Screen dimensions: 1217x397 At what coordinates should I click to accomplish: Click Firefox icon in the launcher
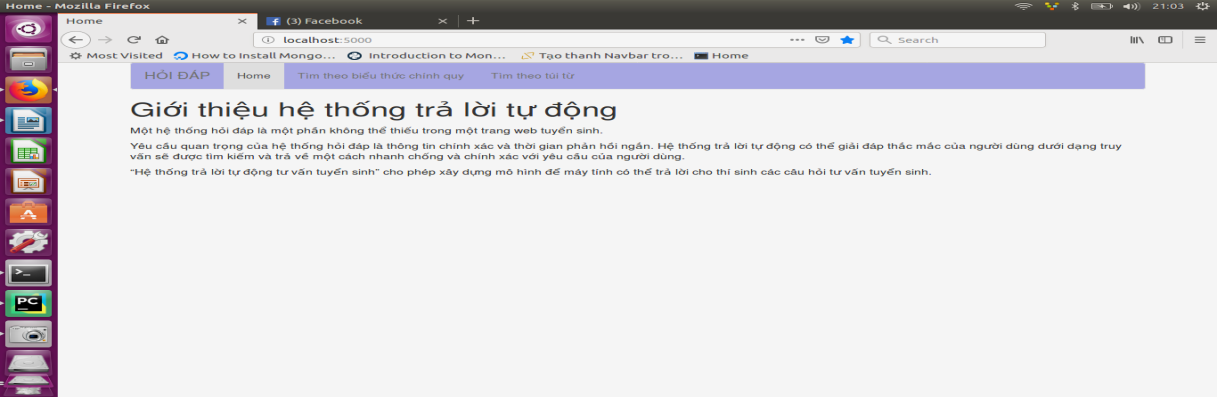[28, 90]
